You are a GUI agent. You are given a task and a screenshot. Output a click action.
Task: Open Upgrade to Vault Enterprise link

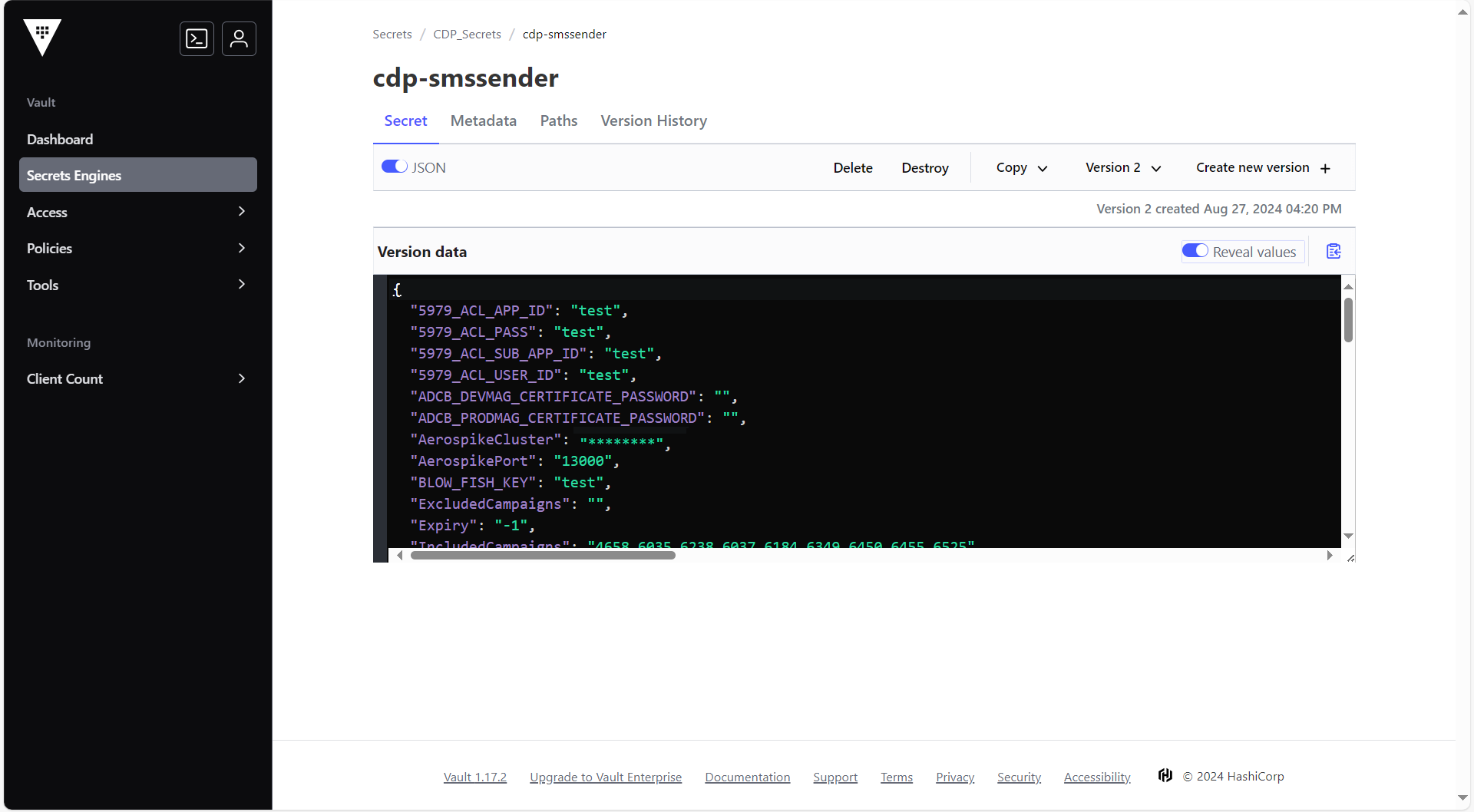click(x=606, y=777)
